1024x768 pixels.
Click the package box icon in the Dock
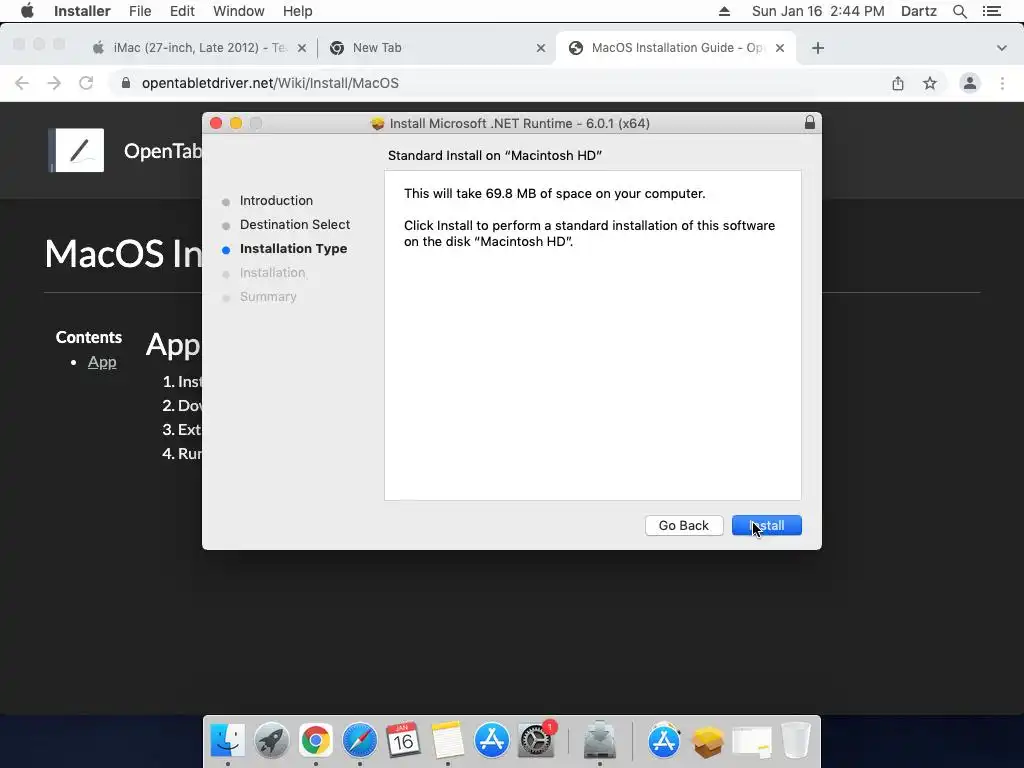click(x=708, y=742)
